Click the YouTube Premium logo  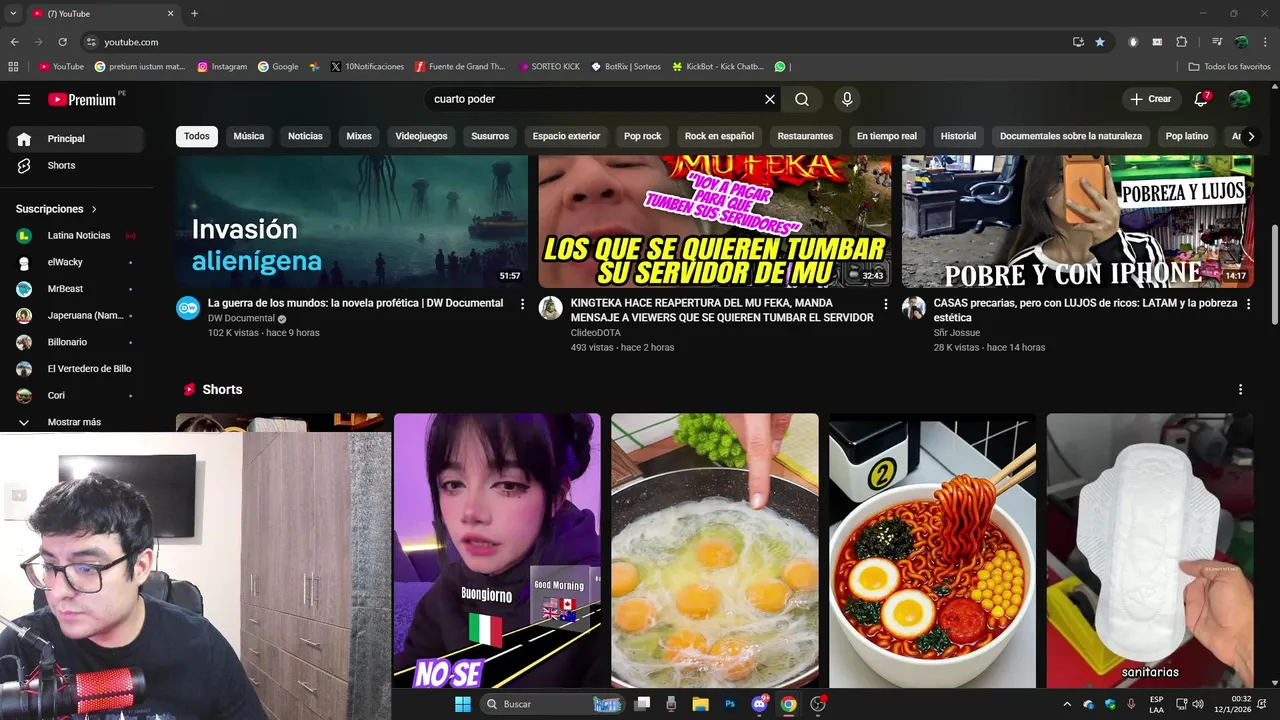point(82,99)
